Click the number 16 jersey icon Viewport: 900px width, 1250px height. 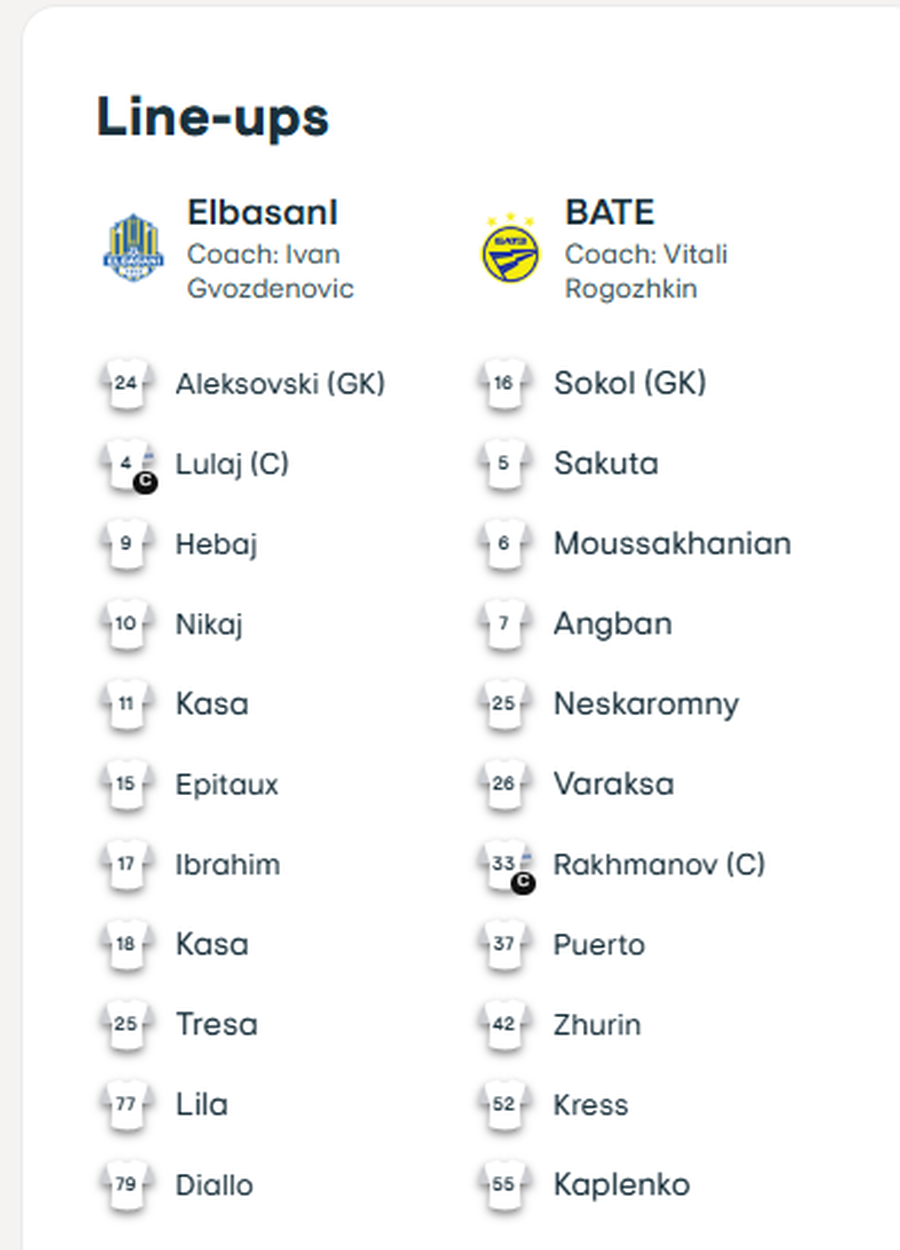(x=504, y=384)
